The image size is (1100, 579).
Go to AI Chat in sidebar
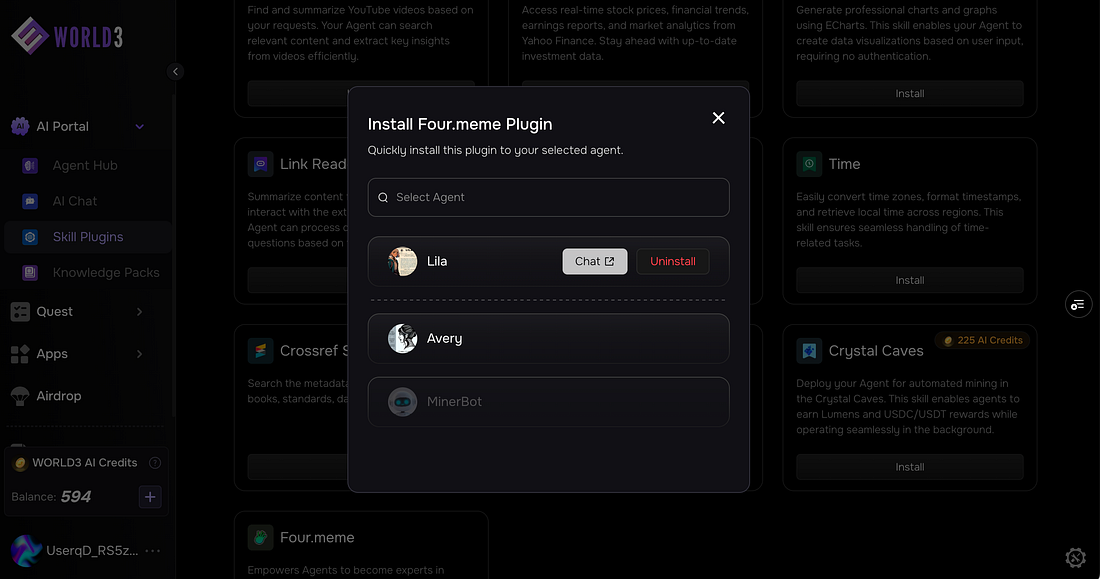coord(74,201)
